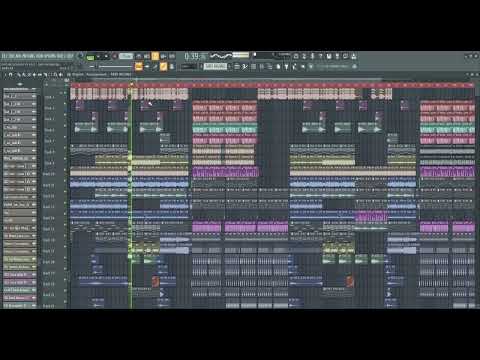Select the Paint brush tool in playlist toolbar
The width and height of the screenshot is (480, 360).
click(23, 75)
